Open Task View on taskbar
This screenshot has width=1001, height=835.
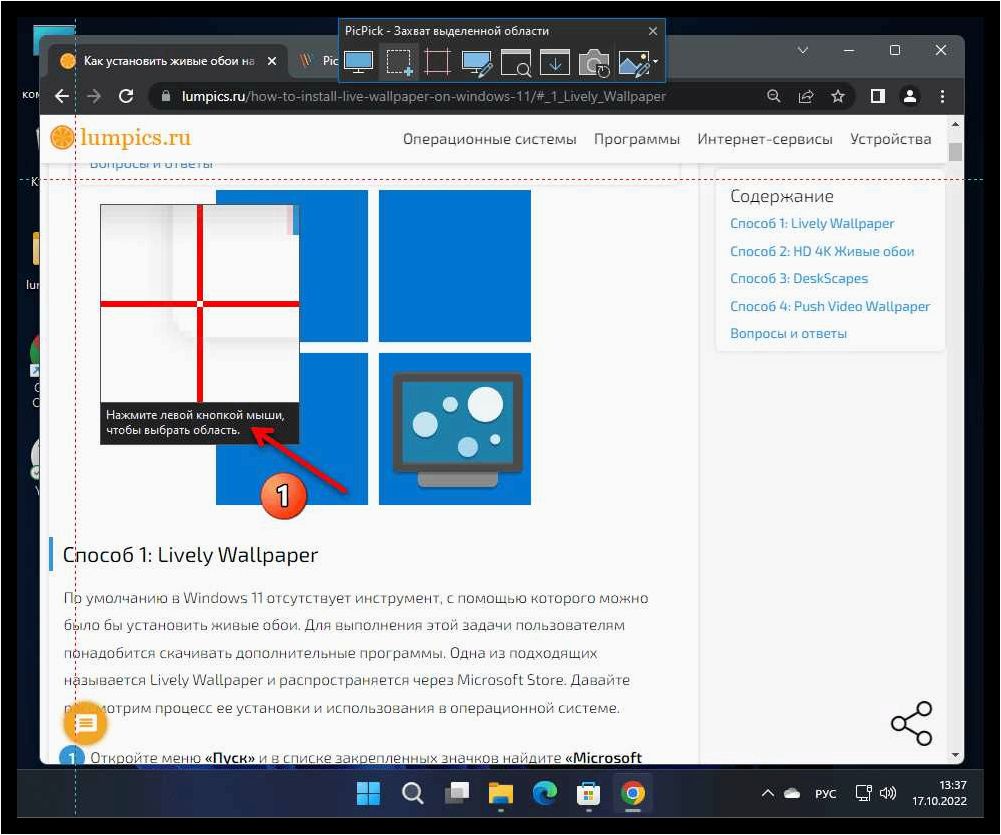(x=456, y=794)
